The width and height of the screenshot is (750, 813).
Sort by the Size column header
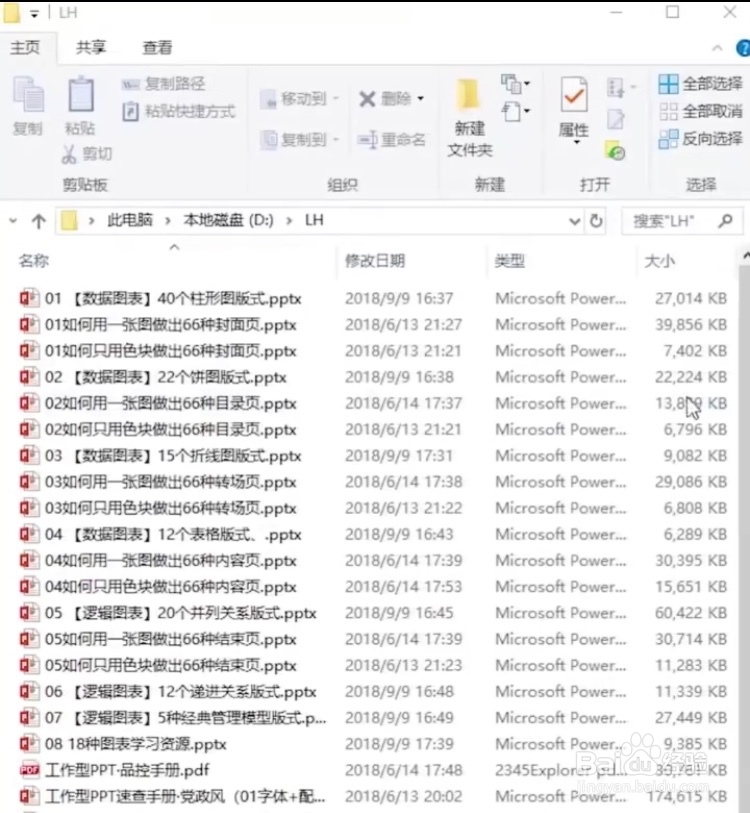click(659, 260)
